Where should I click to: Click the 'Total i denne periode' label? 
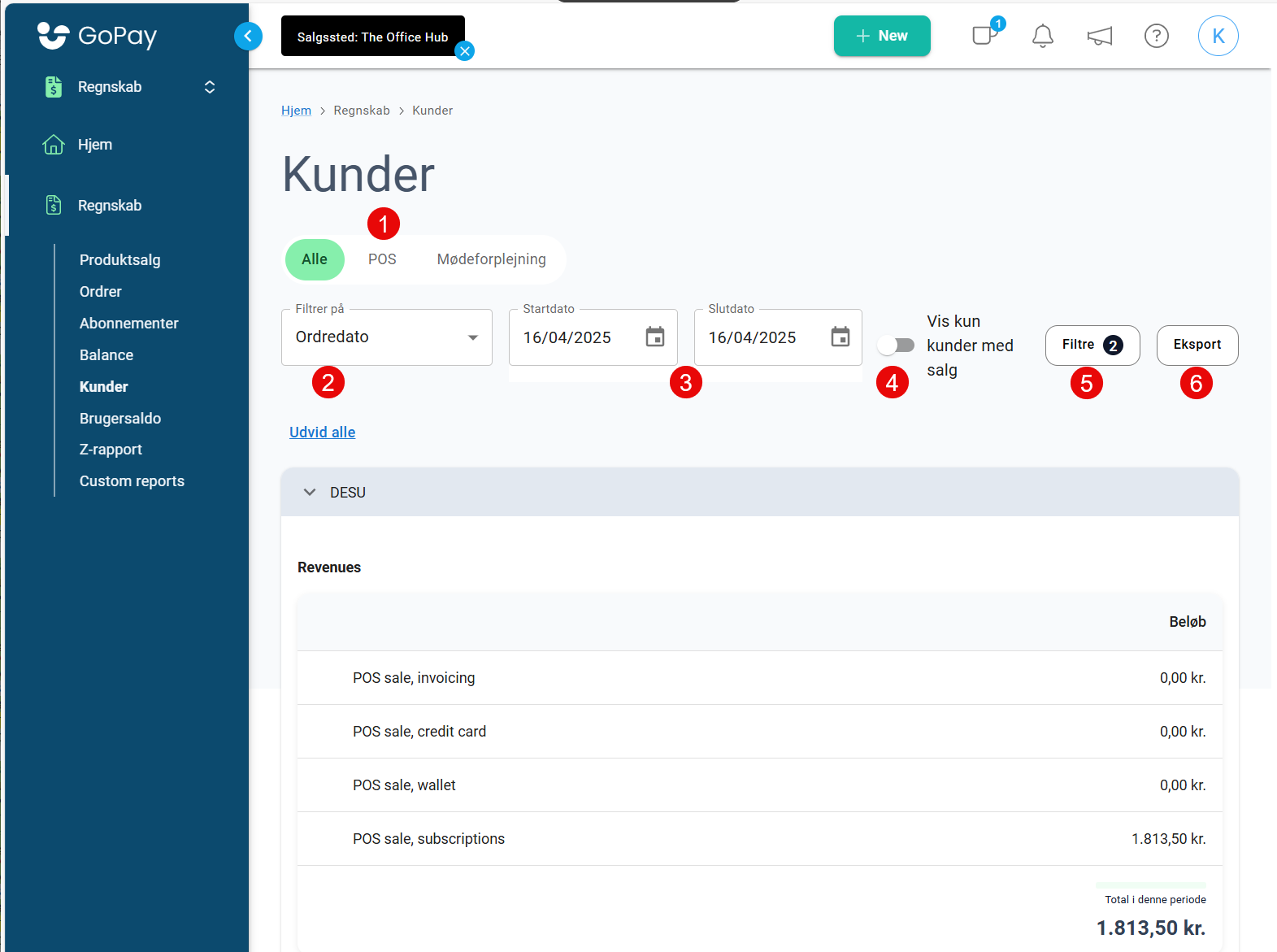pyautogui.click(x=1155, y=900)
